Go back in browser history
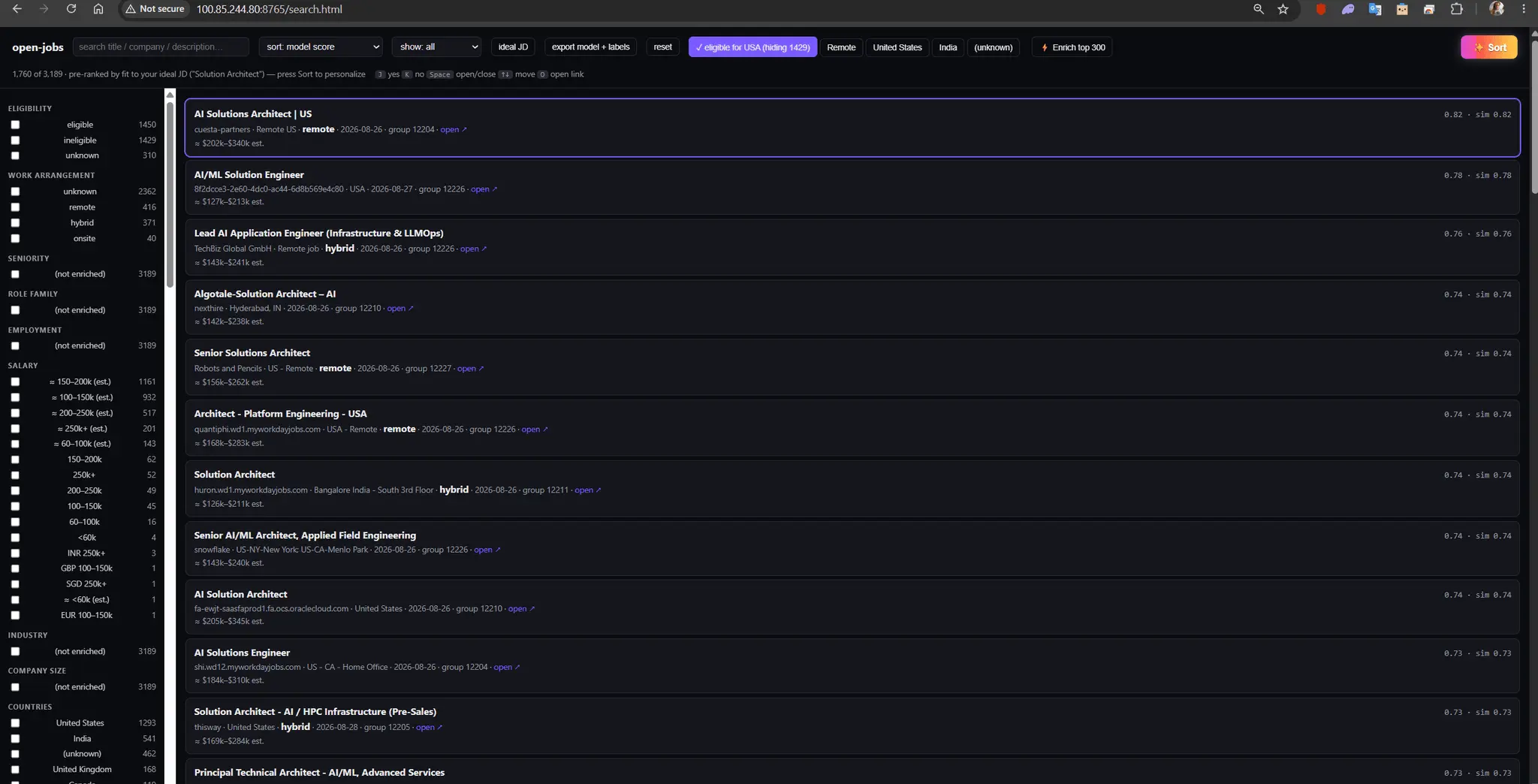Viewport: 1538px width, 784px height. pyautogui.click(x=17, y=9)
